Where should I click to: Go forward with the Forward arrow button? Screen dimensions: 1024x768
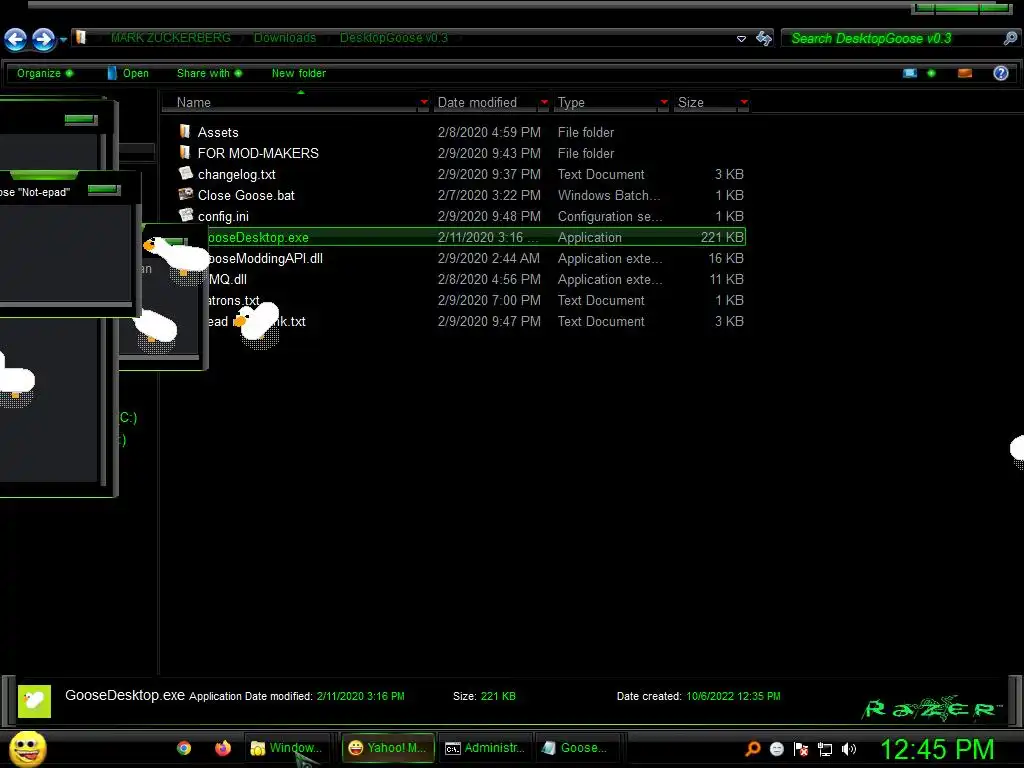(x=43, y=39)
